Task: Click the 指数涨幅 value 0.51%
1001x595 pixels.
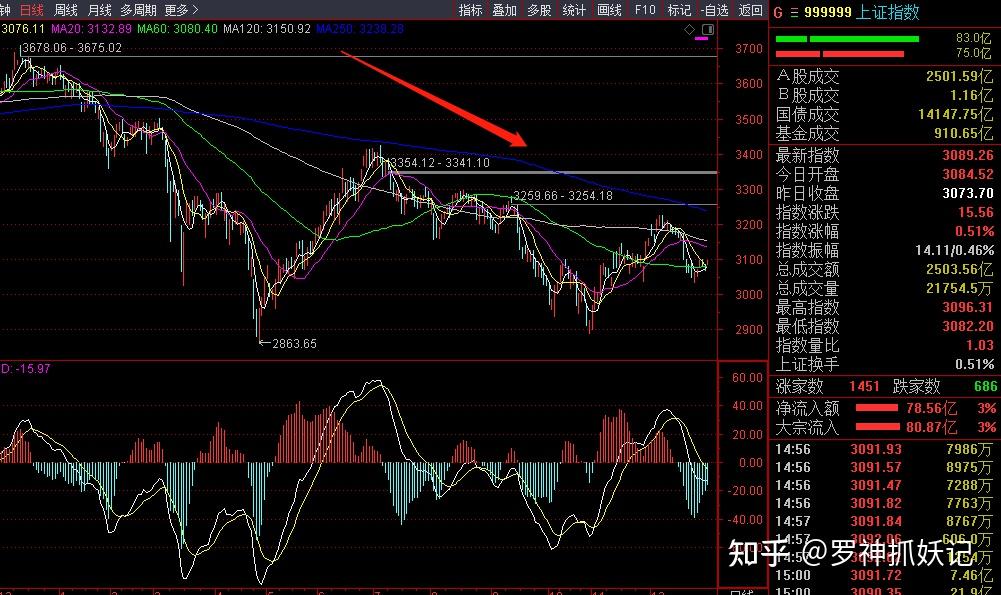Action: pyautogui.click(x=975, y=231)
